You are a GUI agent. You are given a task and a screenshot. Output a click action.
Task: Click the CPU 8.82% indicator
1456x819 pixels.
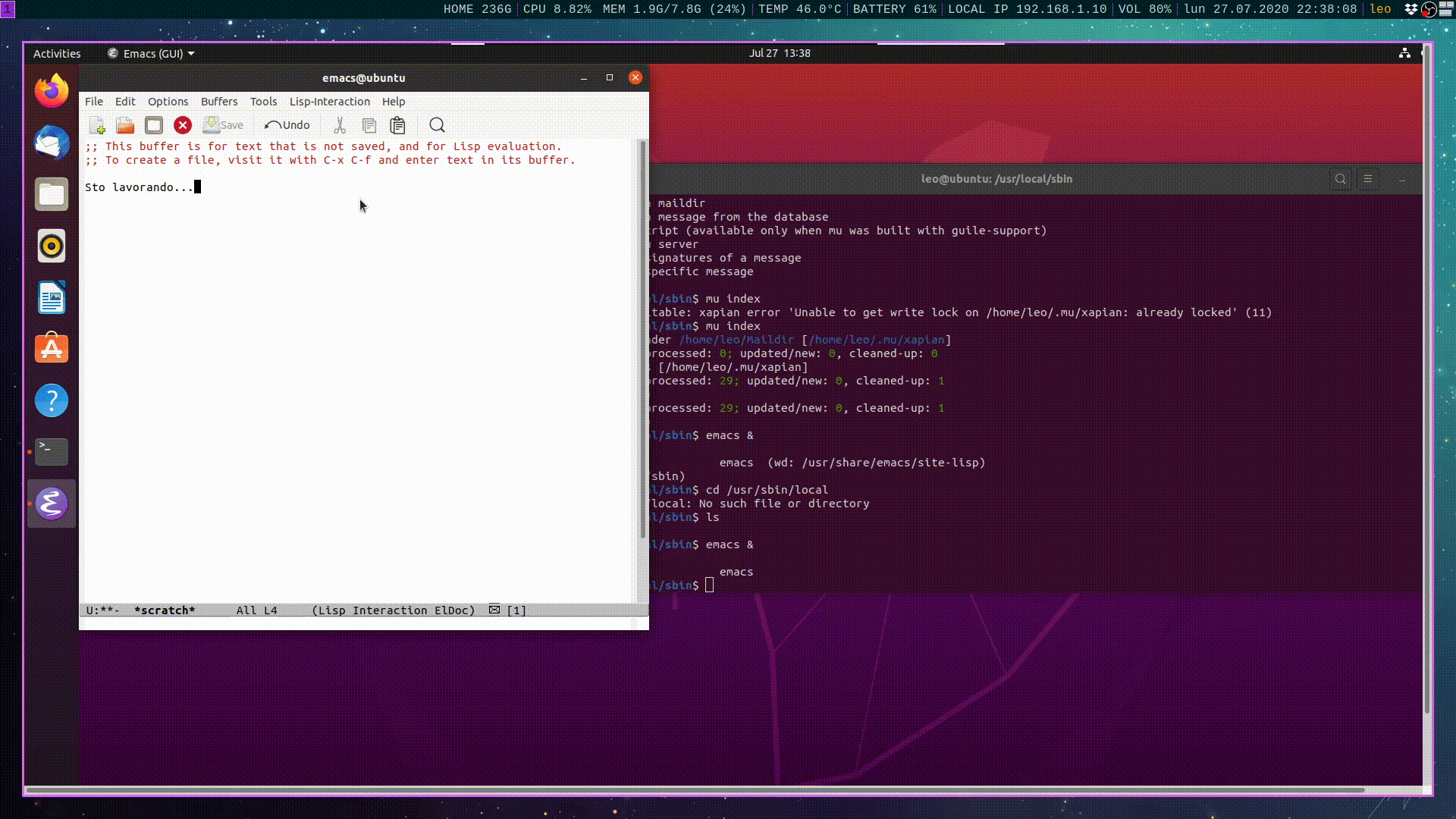557,9
